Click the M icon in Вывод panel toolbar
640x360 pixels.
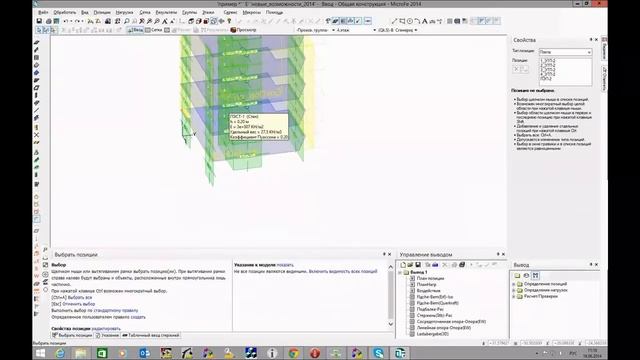(536, 276)
